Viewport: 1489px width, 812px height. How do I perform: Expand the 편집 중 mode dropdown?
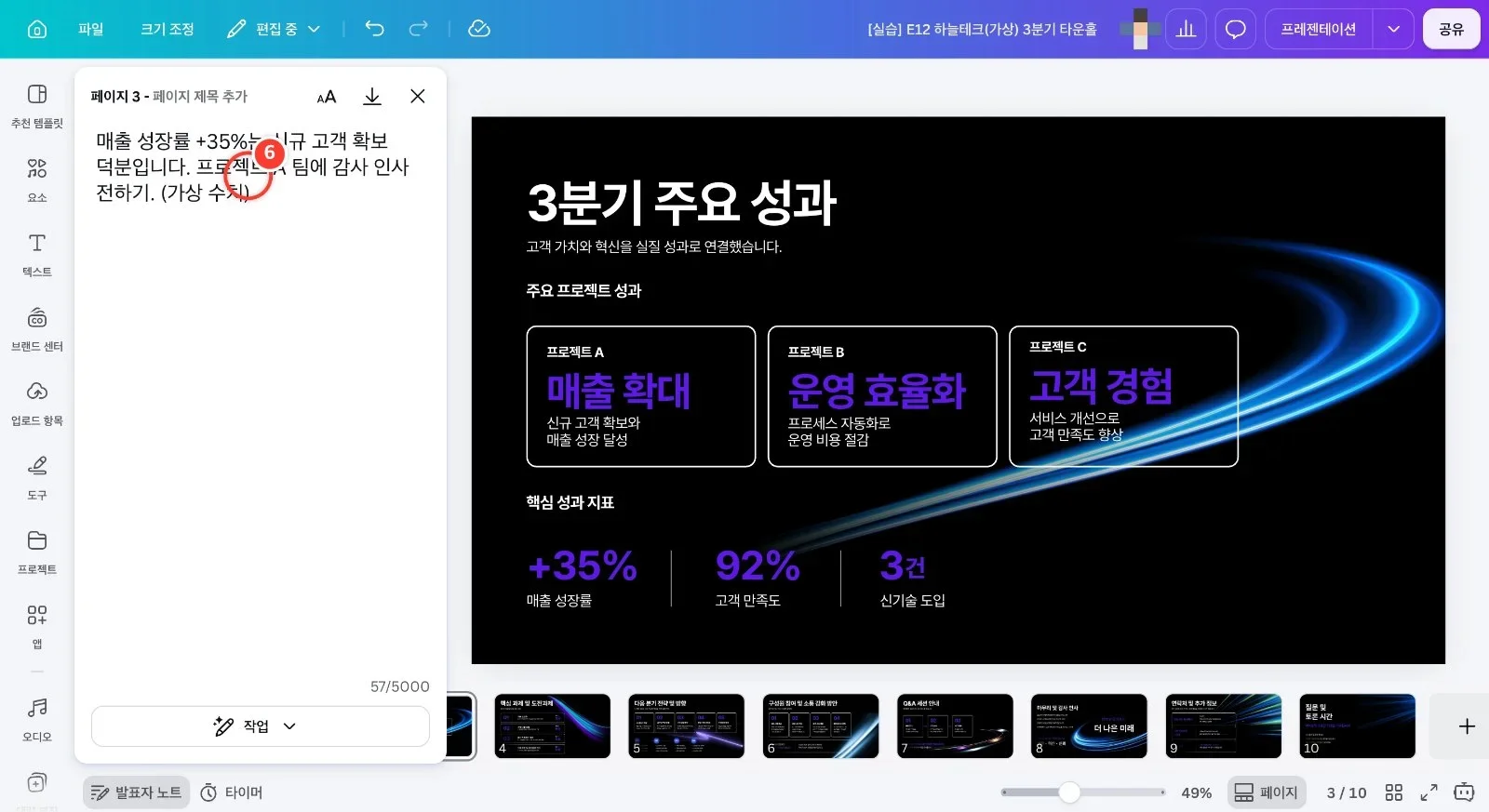(x=274, y=29)
